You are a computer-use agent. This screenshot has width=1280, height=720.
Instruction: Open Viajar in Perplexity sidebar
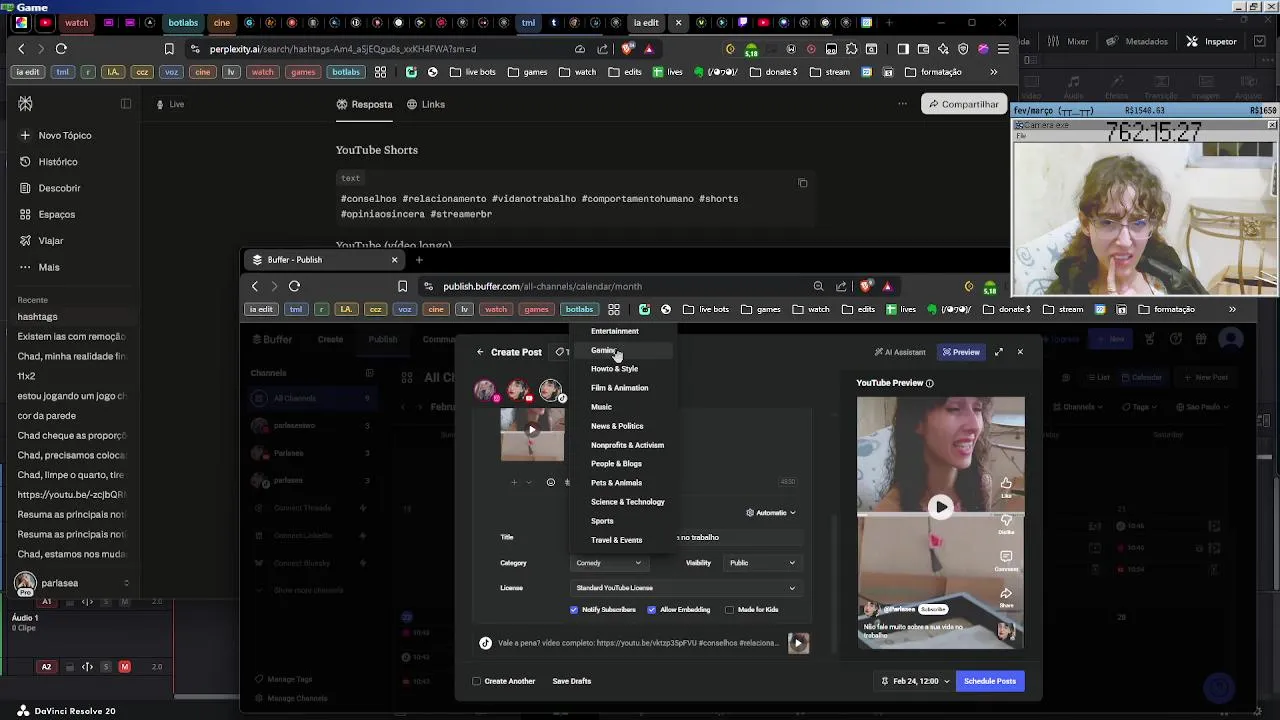[x=41, y=241]
